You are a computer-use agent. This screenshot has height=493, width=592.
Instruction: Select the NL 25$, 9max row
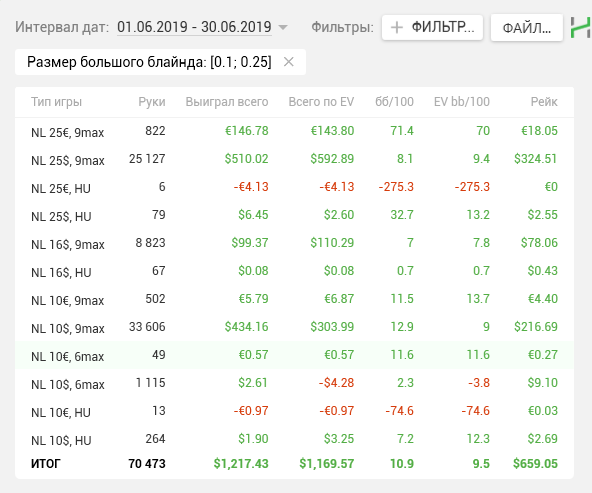[x=294, y=159]
